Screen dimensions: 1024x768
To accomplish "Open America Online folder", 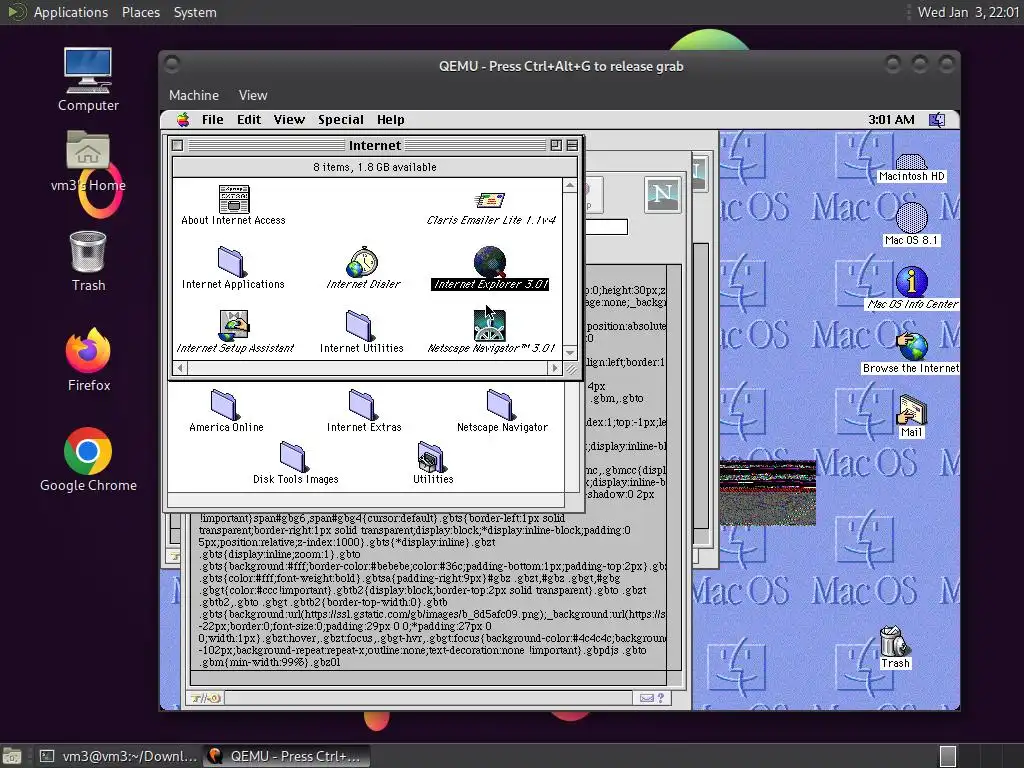I will (224, 405).
